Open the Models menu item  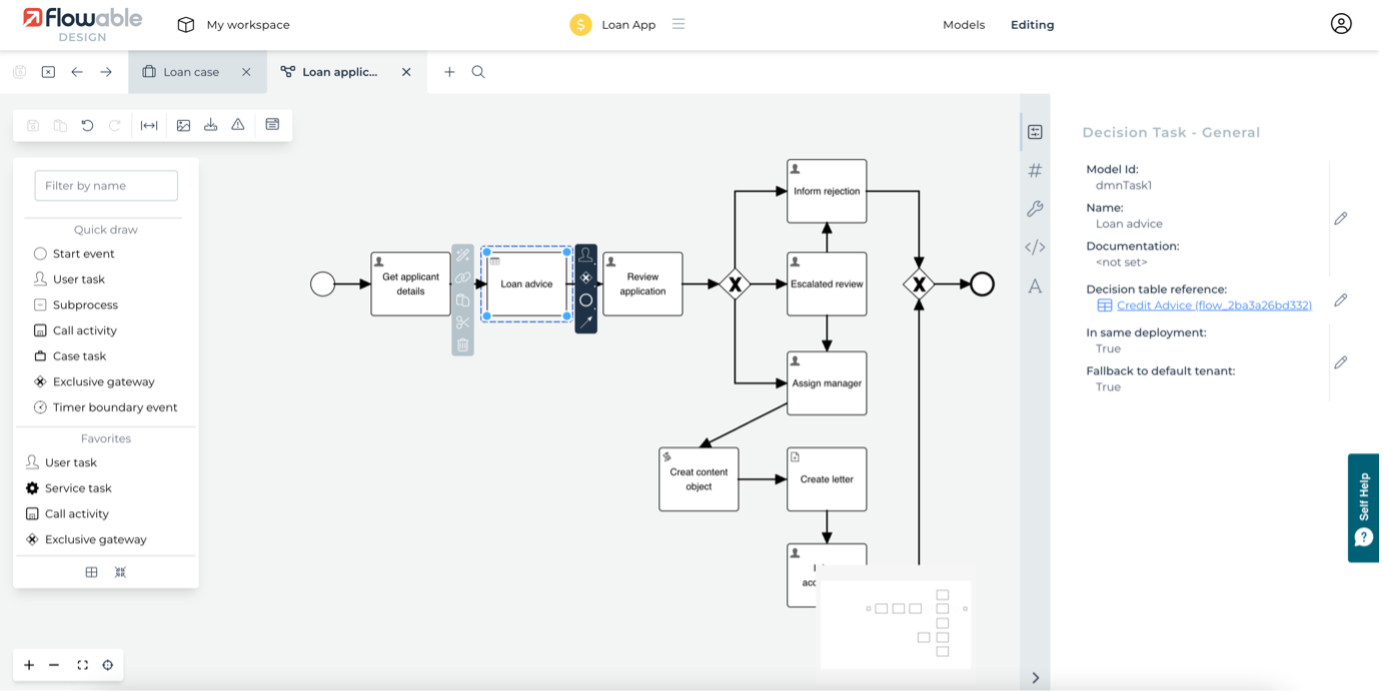point(963,25)
